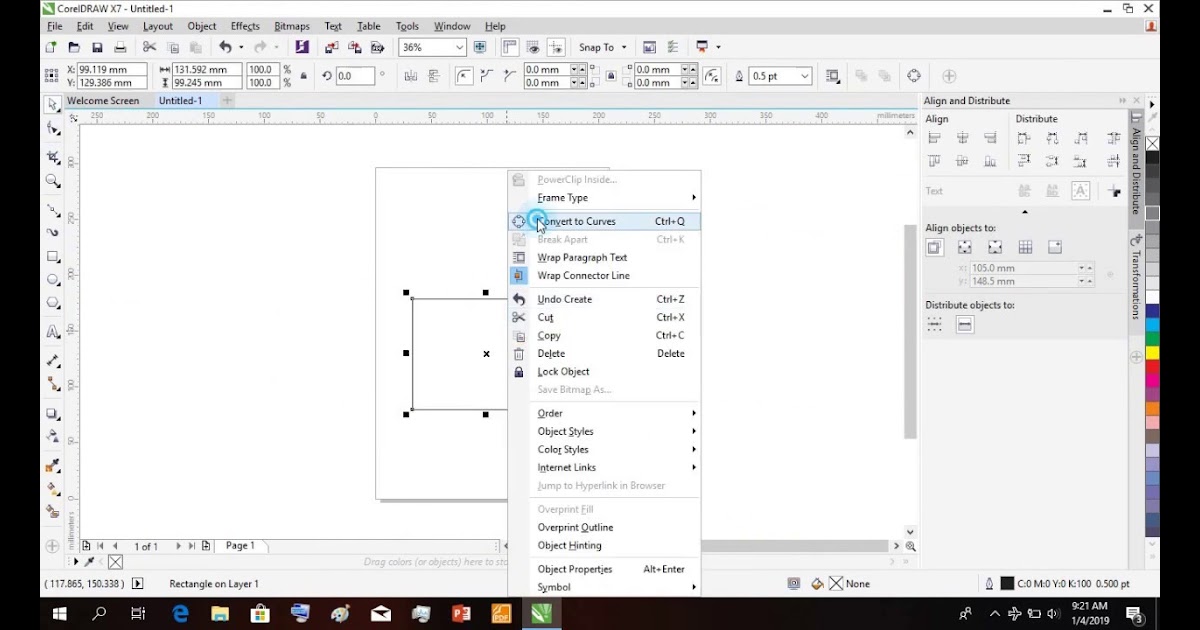Click the Windows Start button
This screenshot has height=630, width=1200.
[x=60, y=614]
